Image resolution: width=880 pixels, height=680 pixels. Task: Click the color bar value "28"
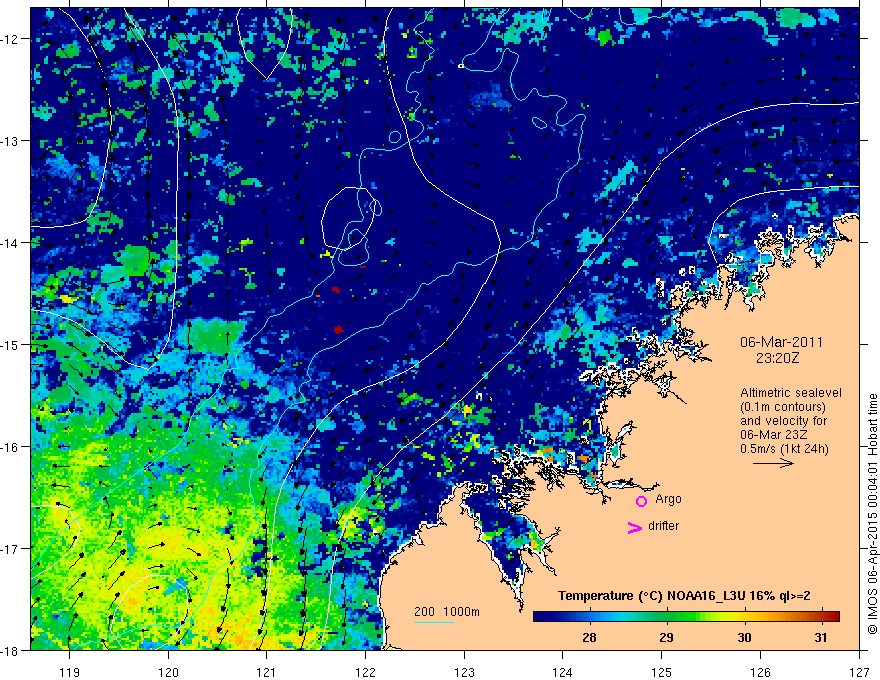click(589, 638)
